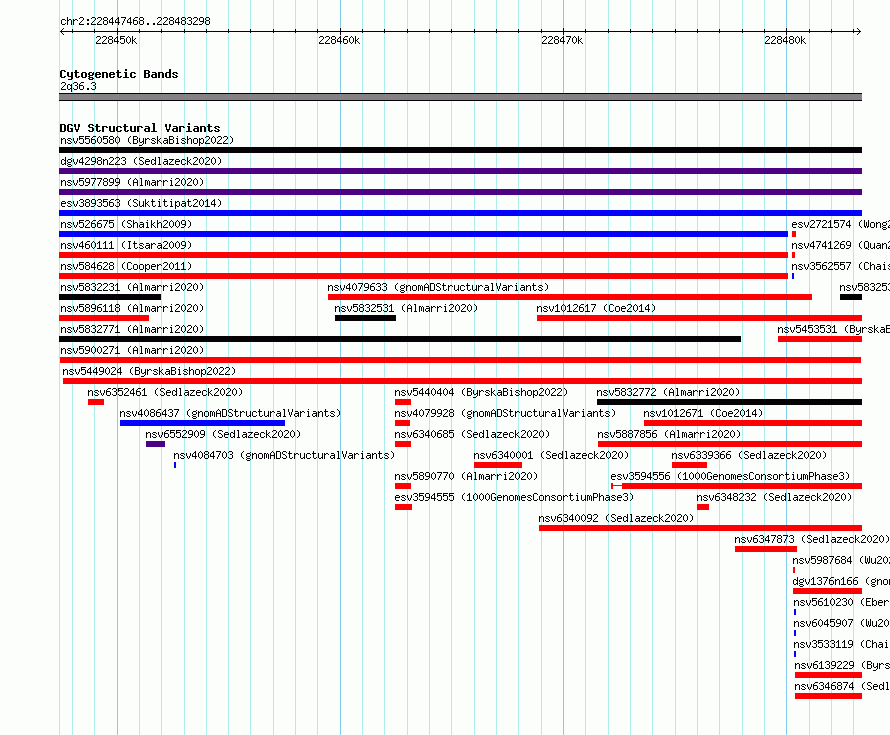890x735 pixels.
Task: Click red bar of nsv6340092
Action: pyautogui.click(x=700, y=528)
